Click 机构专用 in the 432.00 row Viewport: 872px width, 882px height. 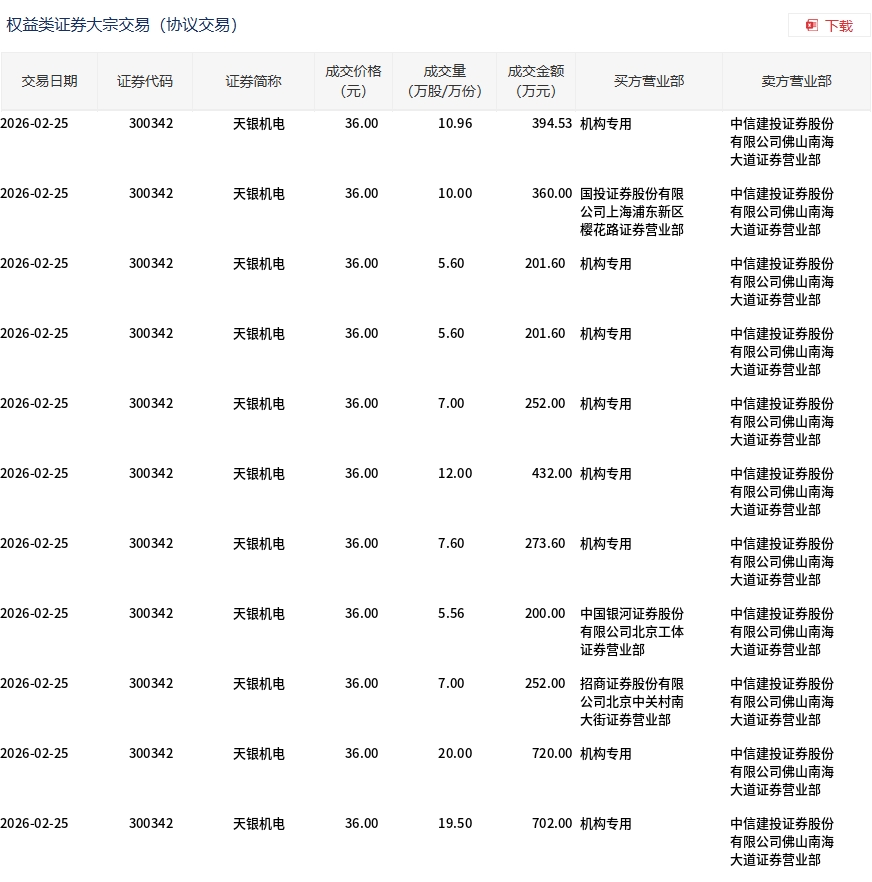pyautogui.click(x=605, y=474)
